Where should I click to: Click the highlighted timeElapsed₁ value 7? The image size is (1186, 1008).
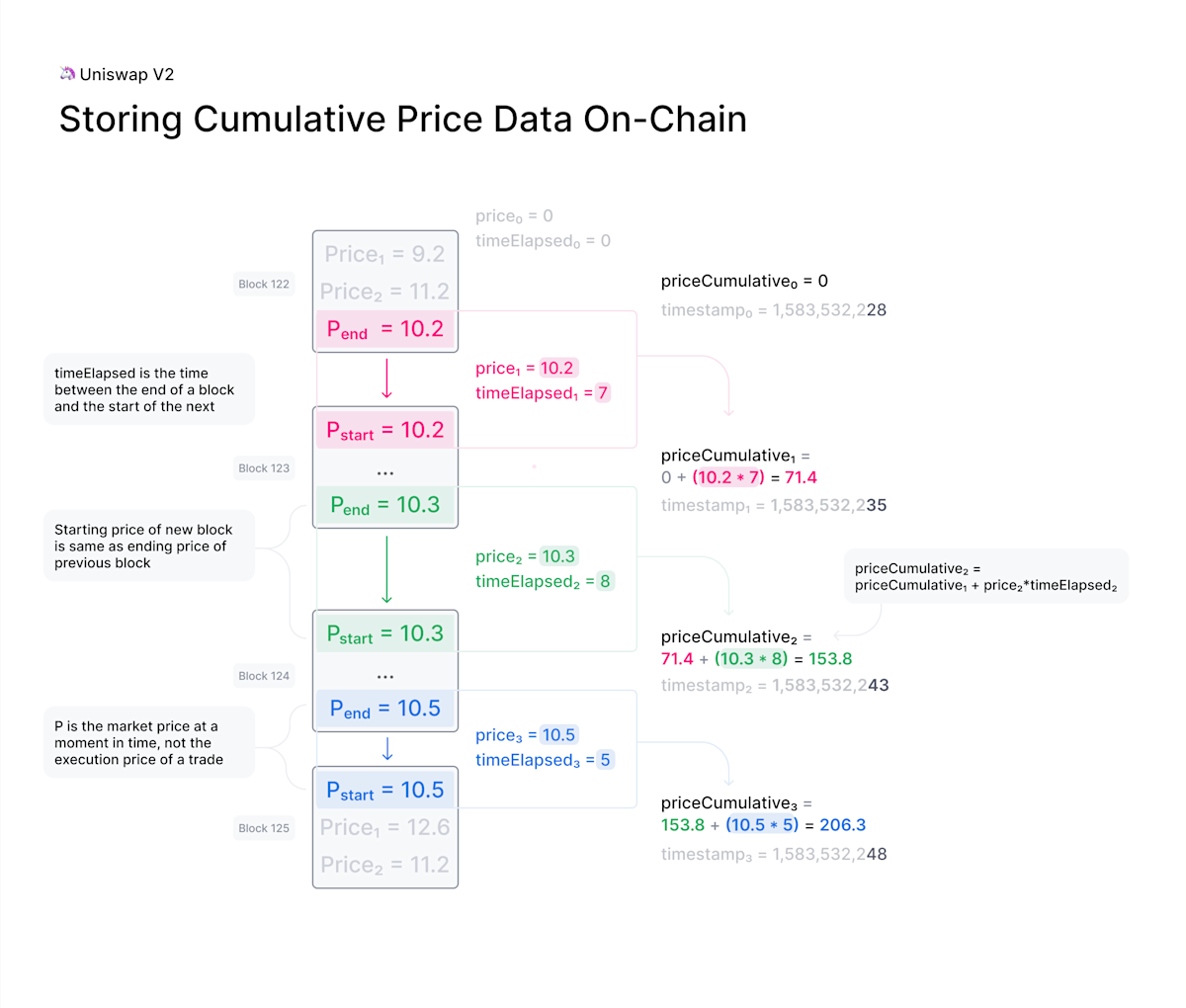click(x=603, y=393)
